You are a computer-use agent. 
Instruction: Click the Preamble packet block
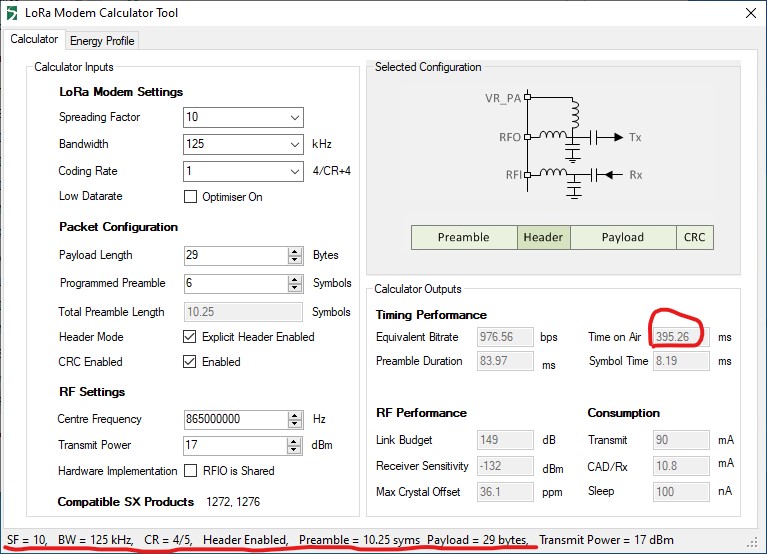464,237
